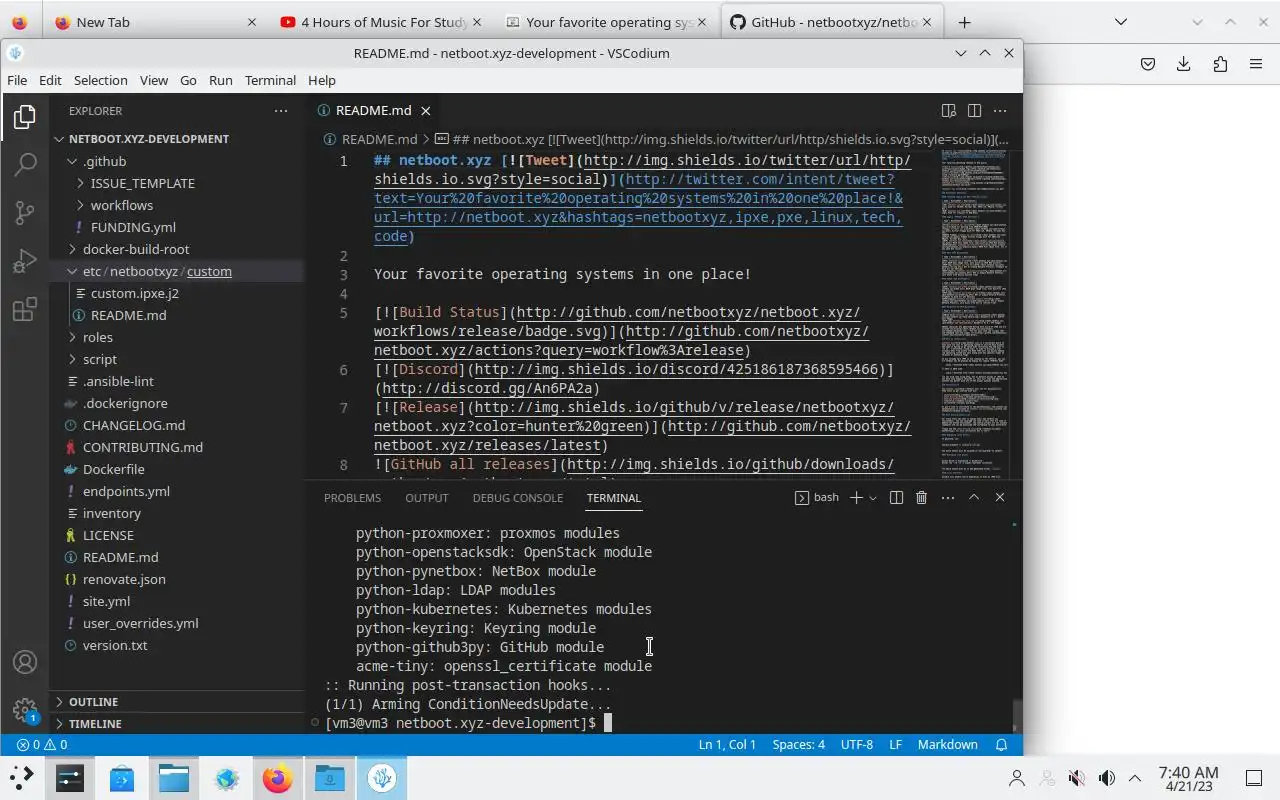The image size is (1280, 800).
Task: Open the Help menu
Action: 322,80
